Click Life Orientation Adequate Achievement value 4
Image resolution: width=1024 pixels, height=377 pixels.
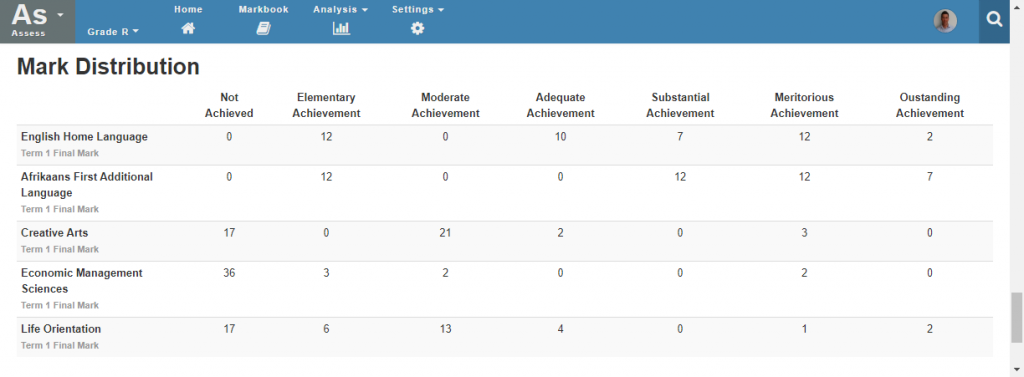pos(560,329)
